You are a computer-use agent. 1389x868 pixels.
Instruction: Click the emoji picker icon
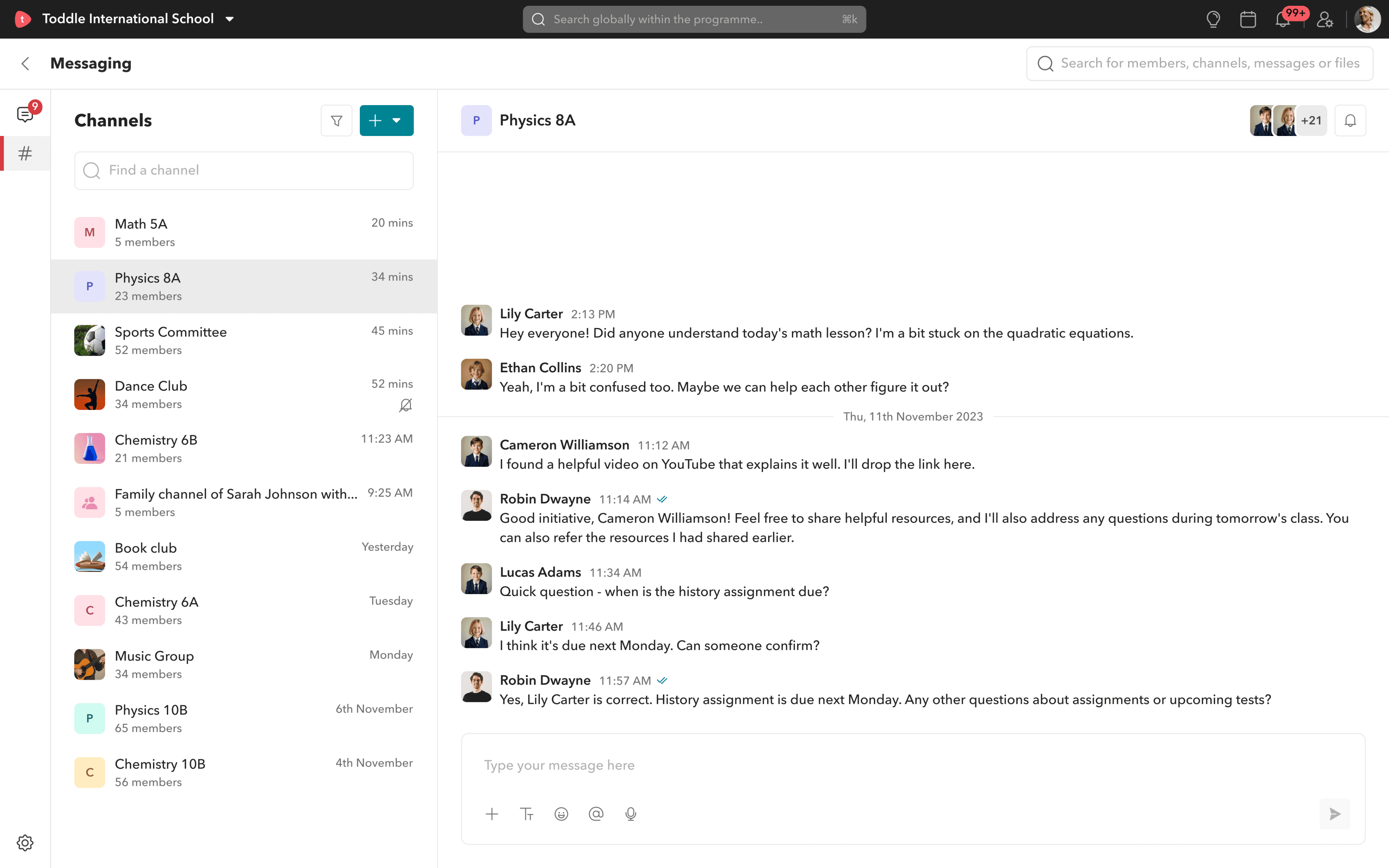click(561, 814)
